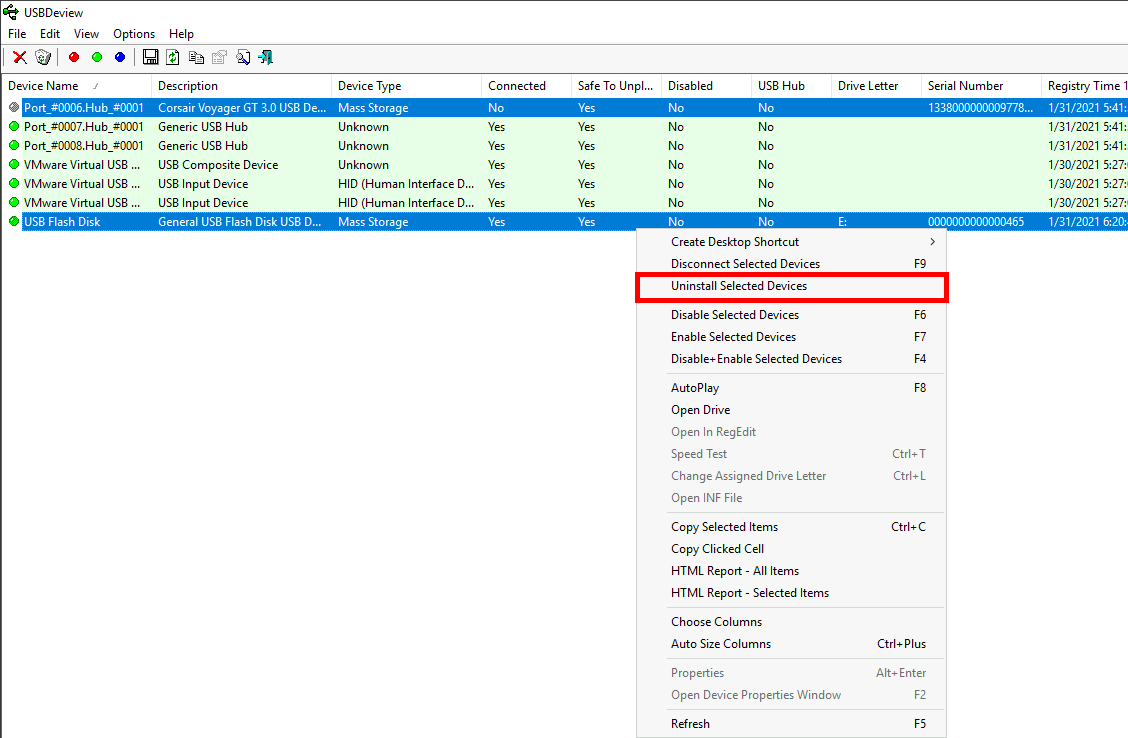
Task: Exit USBDeview using the exit door icon
Action: coord(265,57)
